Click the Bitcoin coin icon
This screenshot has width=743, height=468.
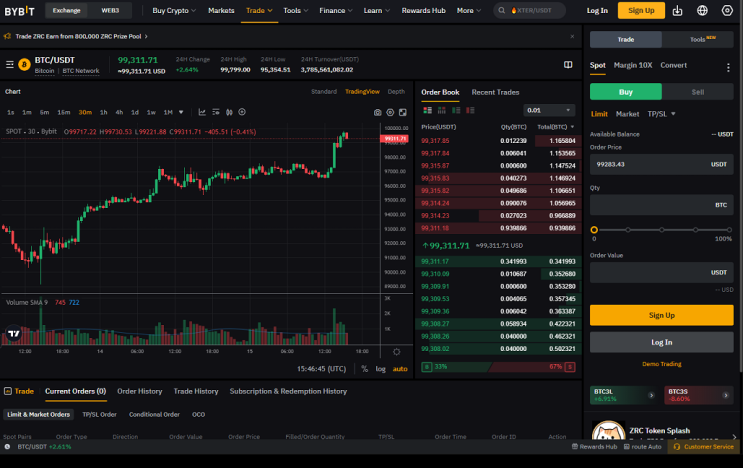(x=24, y=64)
